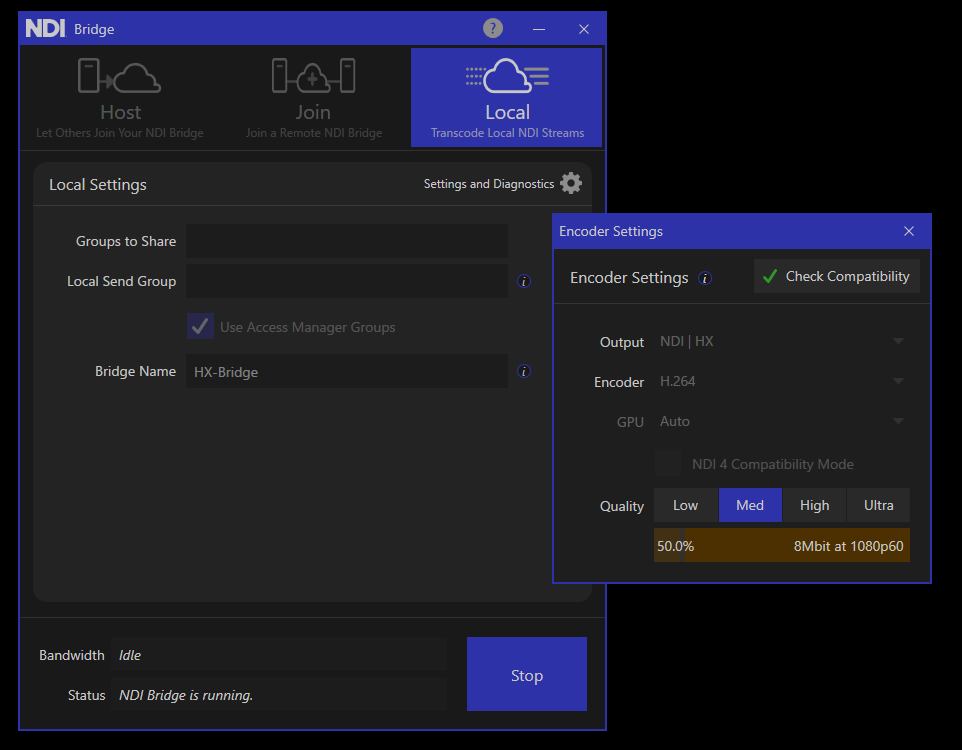Adjust the 50.0% quality slider
Viewport: 962px width, 750px height.
782,545
